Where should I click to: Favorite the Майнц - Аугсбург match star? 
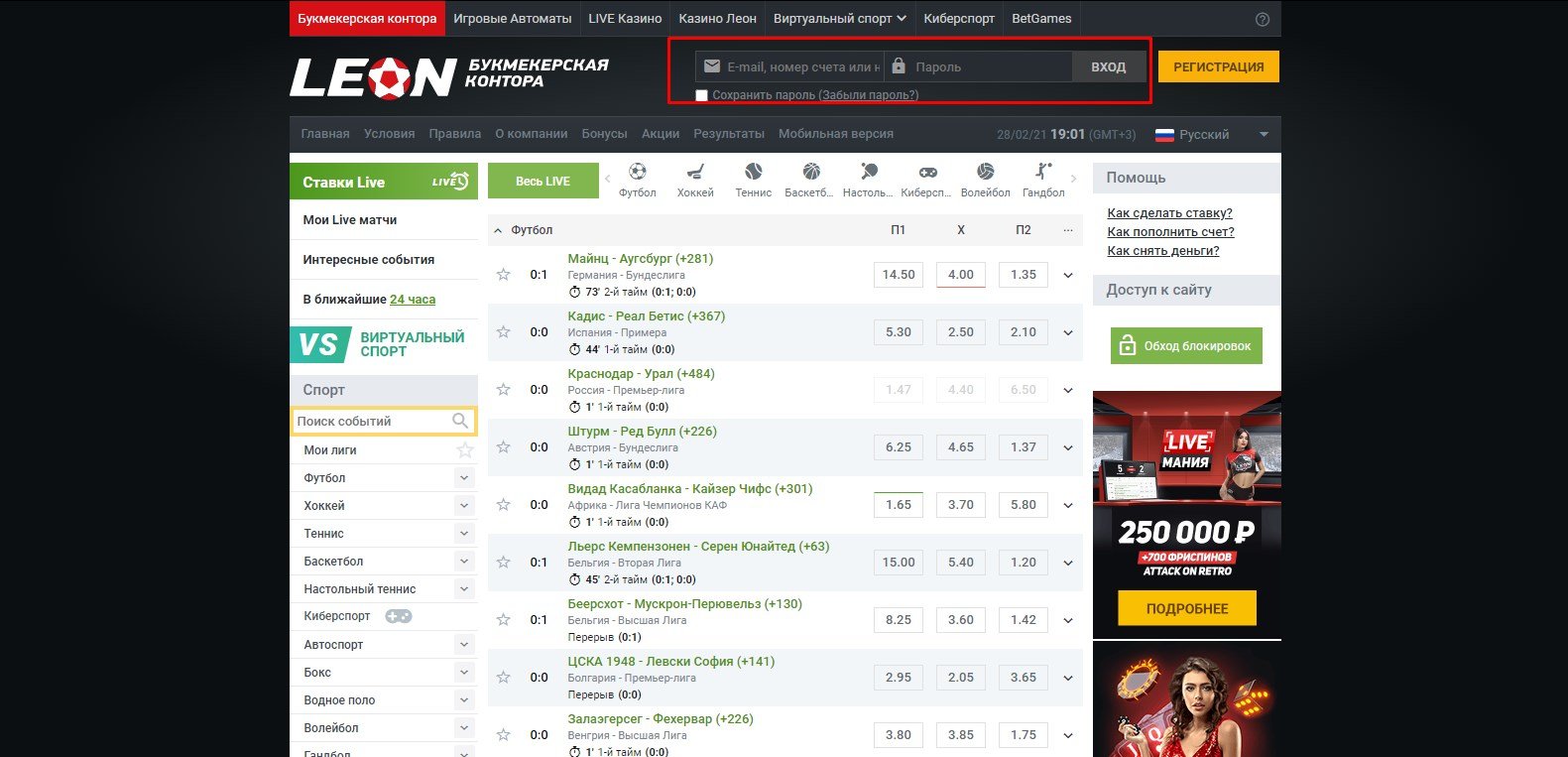504,275
